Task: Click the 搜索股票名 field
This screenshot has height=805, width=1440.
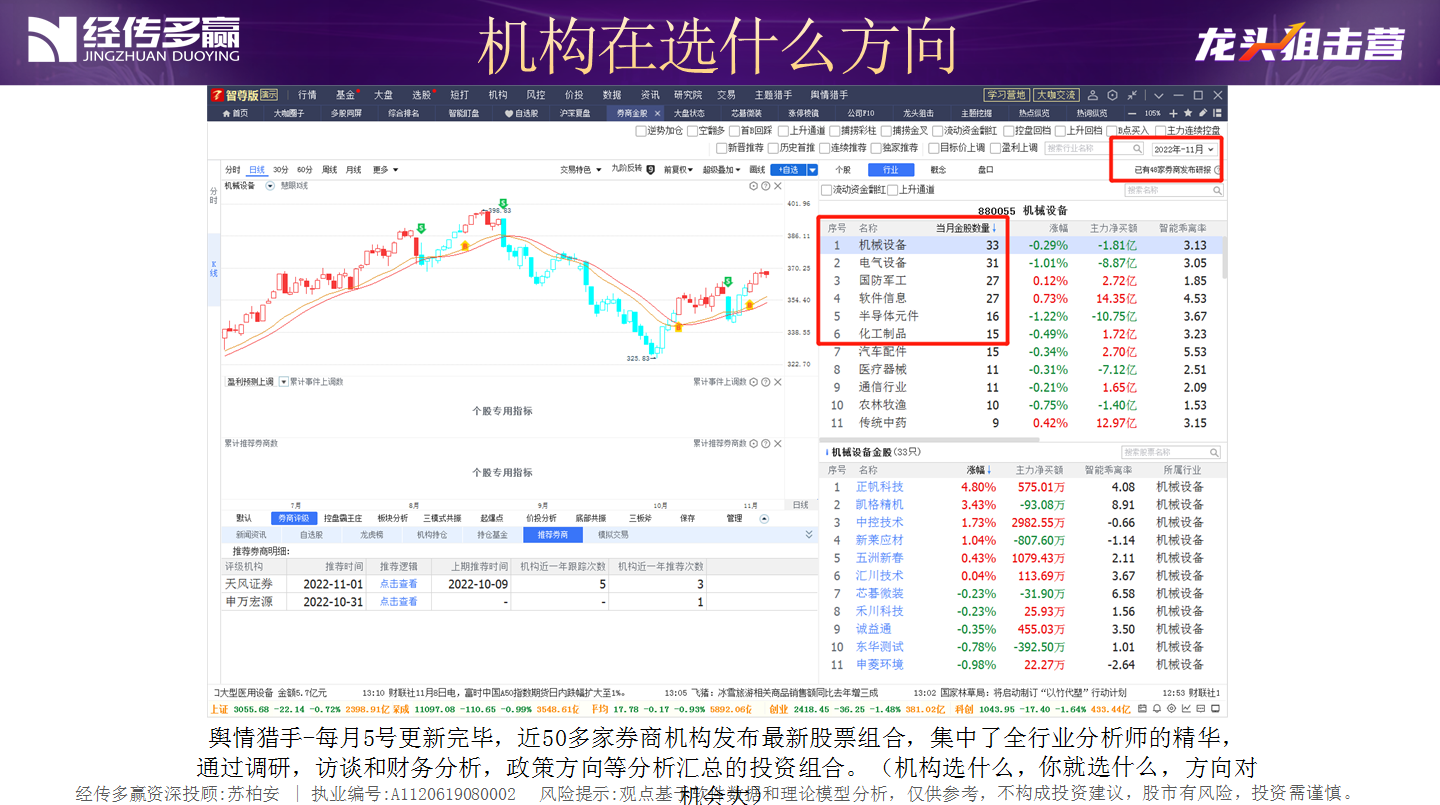Action: 1169,452
